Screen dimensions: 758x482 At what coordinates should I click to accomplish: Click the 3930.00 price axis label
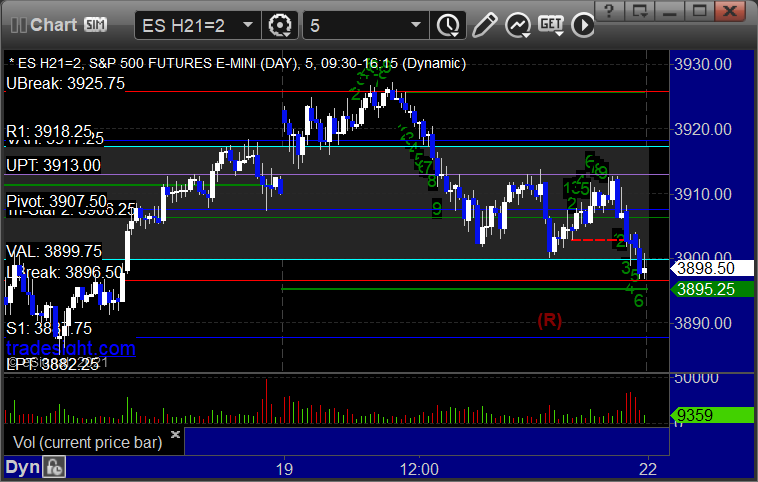703,64
